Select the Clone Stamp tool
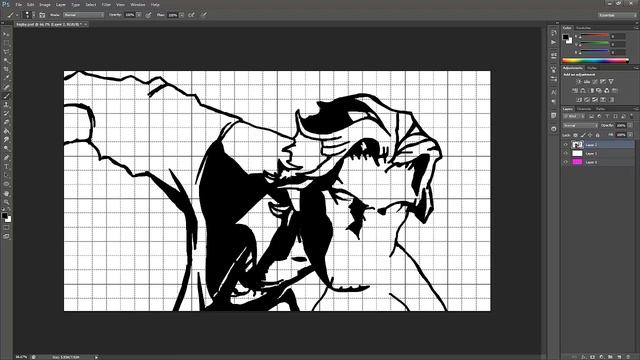The image size is (640, 360). point(6,104)
